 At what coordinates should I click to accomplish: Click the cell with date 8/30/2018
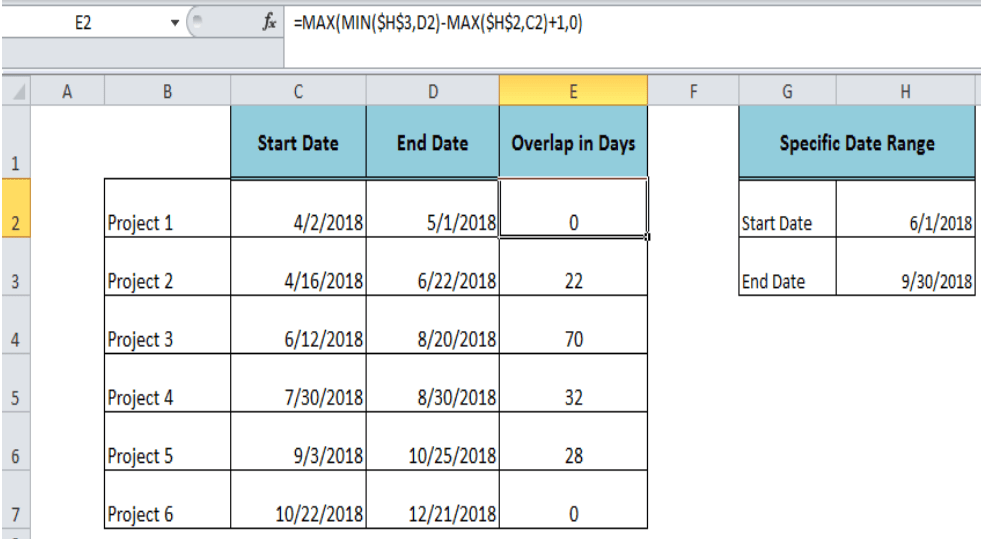[433, 383]
